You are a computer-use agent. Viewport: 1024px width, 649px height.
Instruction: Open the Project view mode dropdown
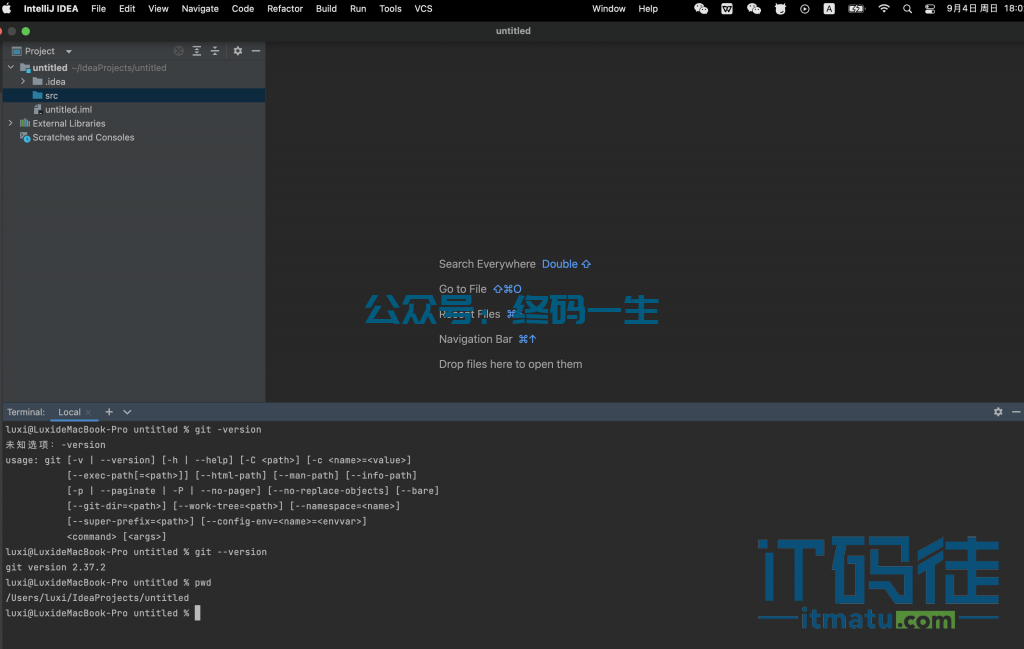[x=68, y=51]
